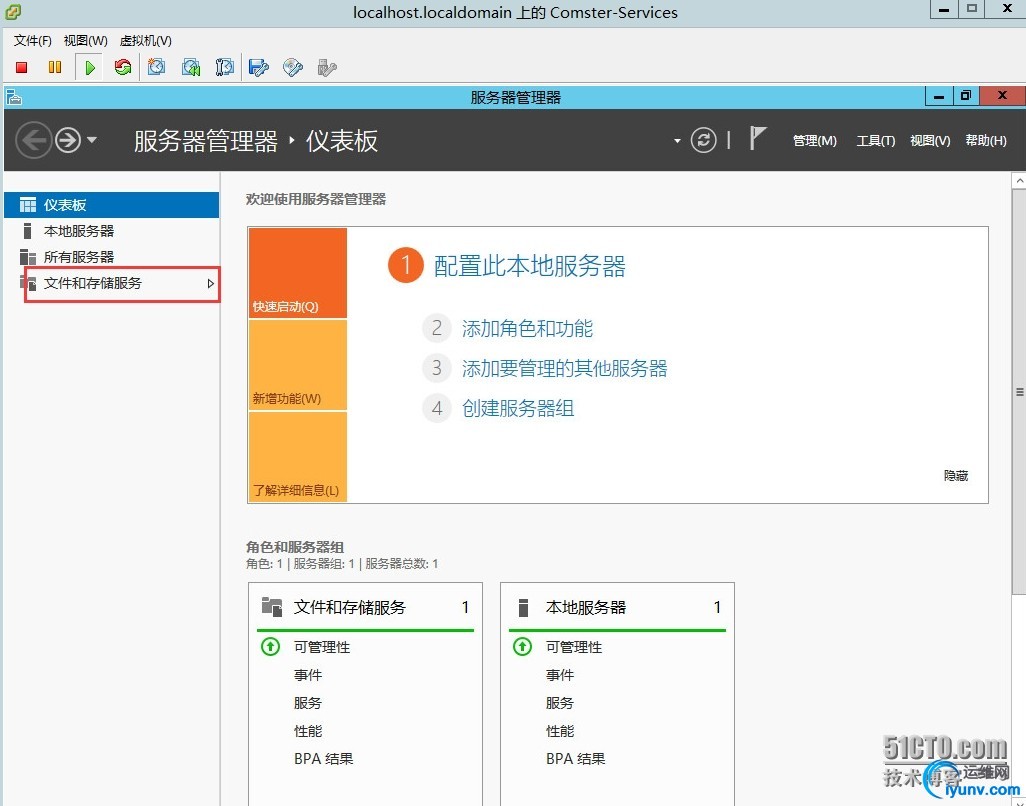1026x806 pixels.
Task: Select 仪表板 in the sidebar
Action: click(x=111, y=205)
